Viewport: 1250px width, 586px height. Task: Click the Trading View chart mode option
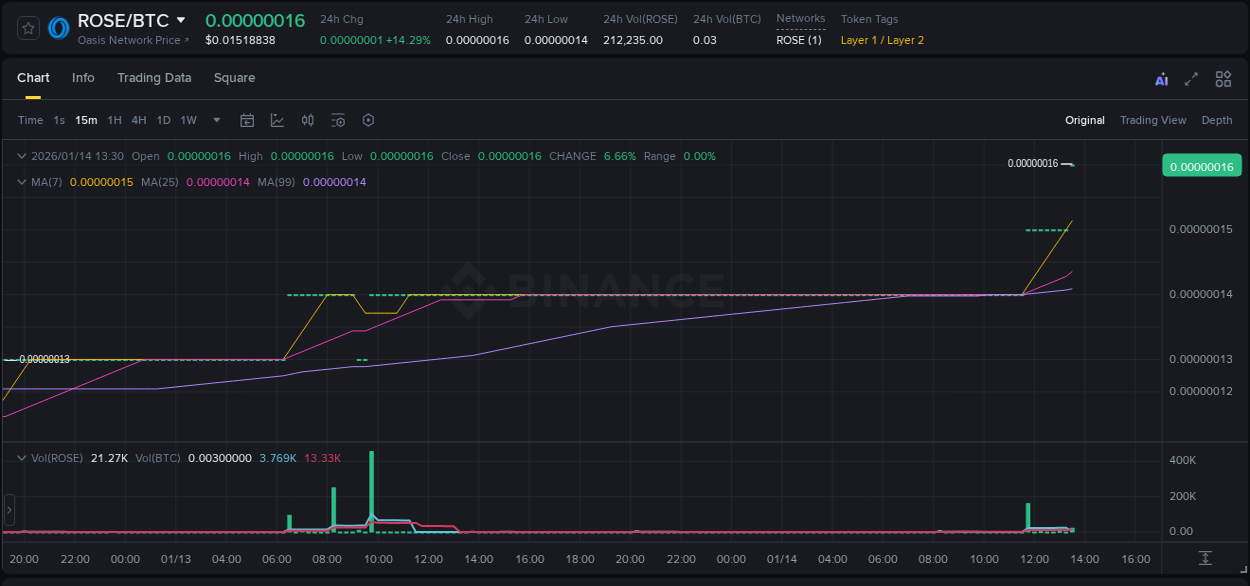coord(1153,120)
